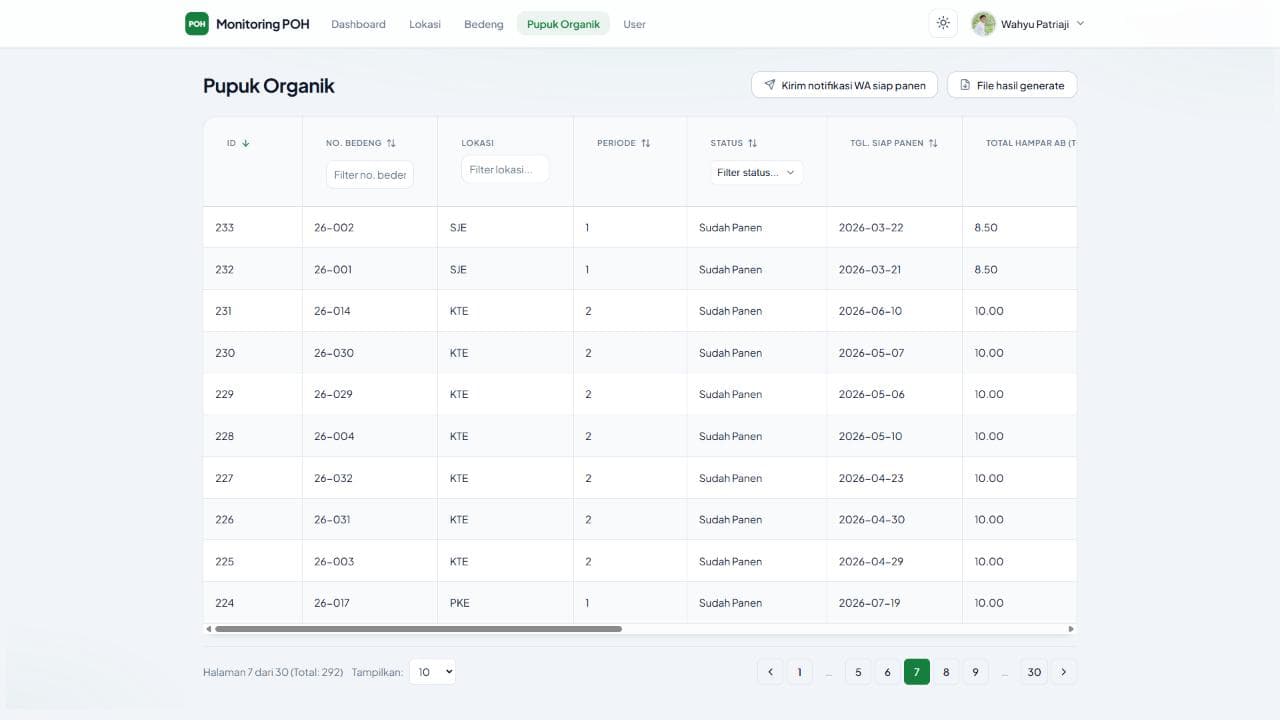The height and width of the screenshot is (720, 1280).
Task: Click ID cell 225
Action: point(225,562)
